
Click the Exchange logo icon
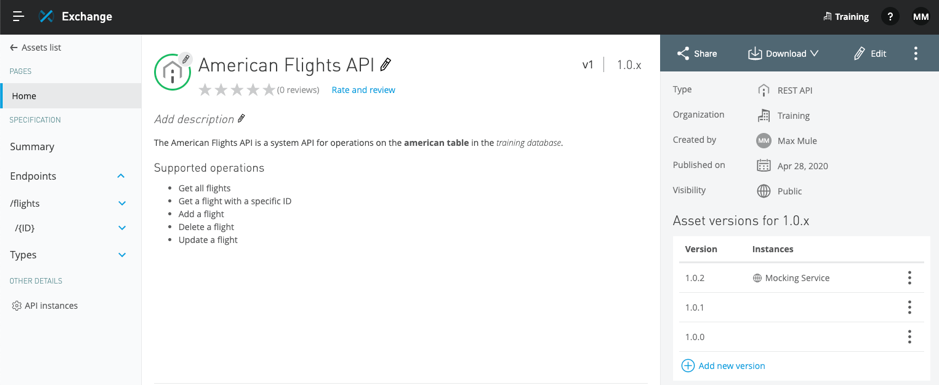pos(47,17)
